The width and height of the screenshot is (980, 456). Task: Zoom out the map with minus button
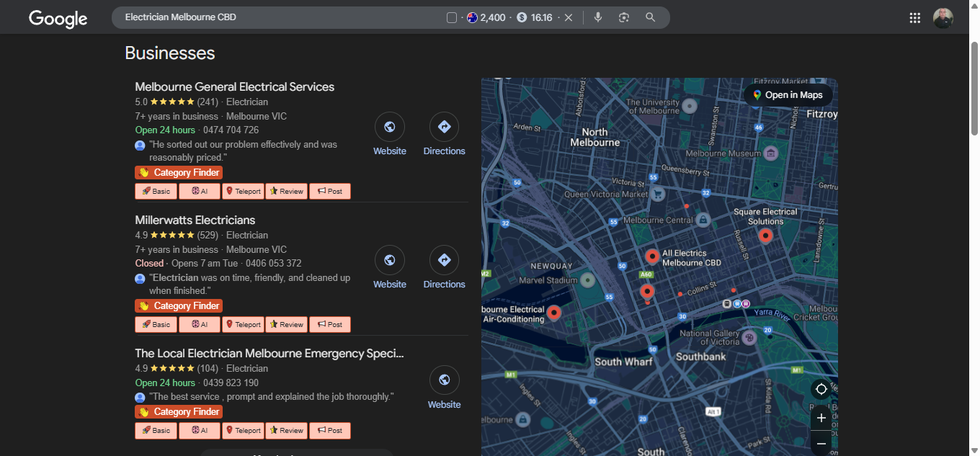pyautogui.click(x=821, y=444)
